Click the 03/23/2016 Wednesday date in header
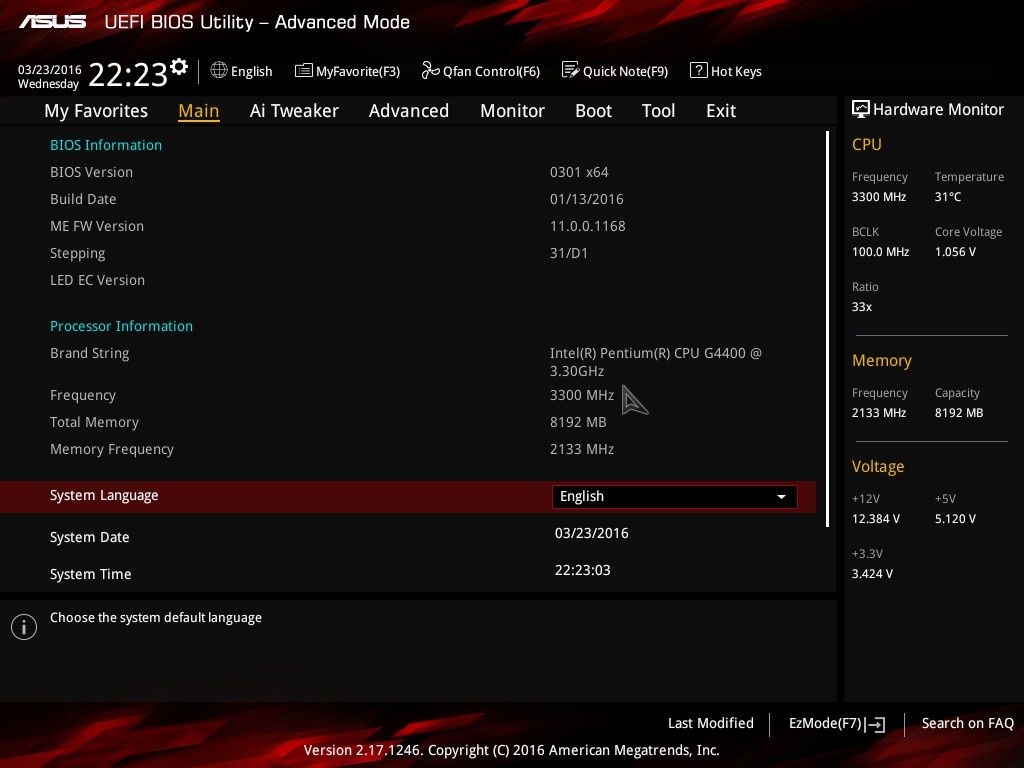The width and height of the screenshot is (1024, 768). pyautogui.click(x=50, y=77)
